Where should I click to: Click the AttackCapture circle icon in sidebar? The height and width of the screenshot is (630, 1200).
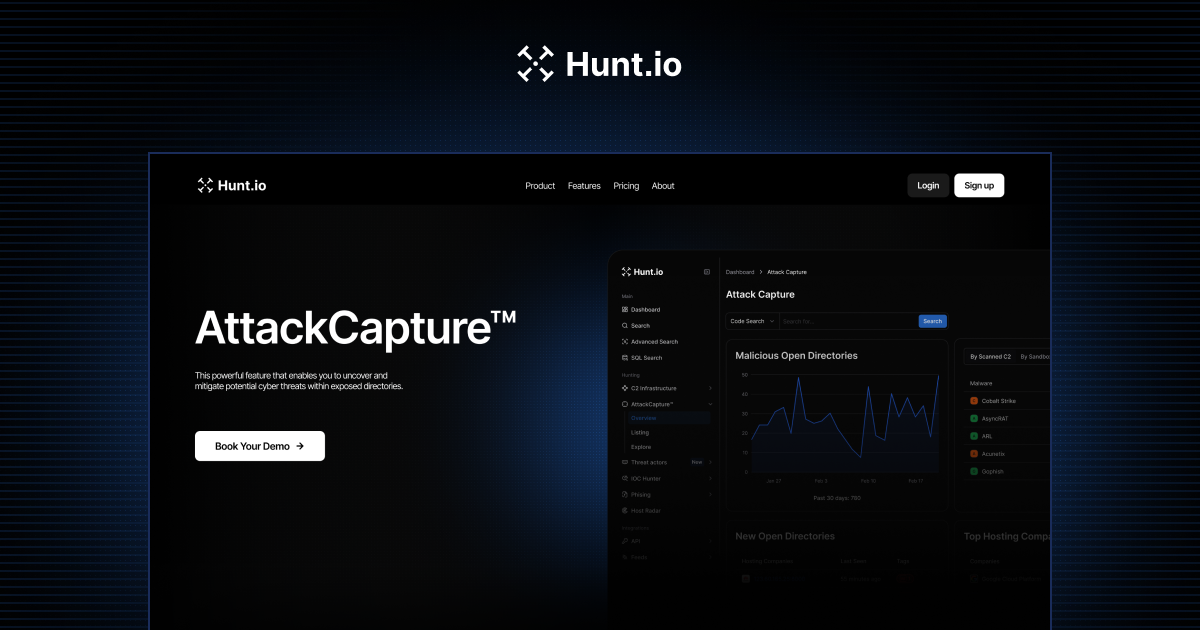pyautogui.click(x=624, y=404)
